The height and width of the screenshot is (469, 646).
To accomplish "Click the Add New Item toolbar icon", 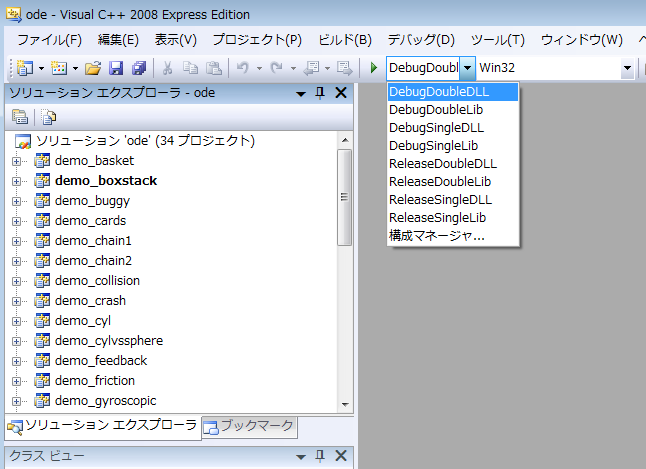I will pyautogui.click(x=59, y=68).
